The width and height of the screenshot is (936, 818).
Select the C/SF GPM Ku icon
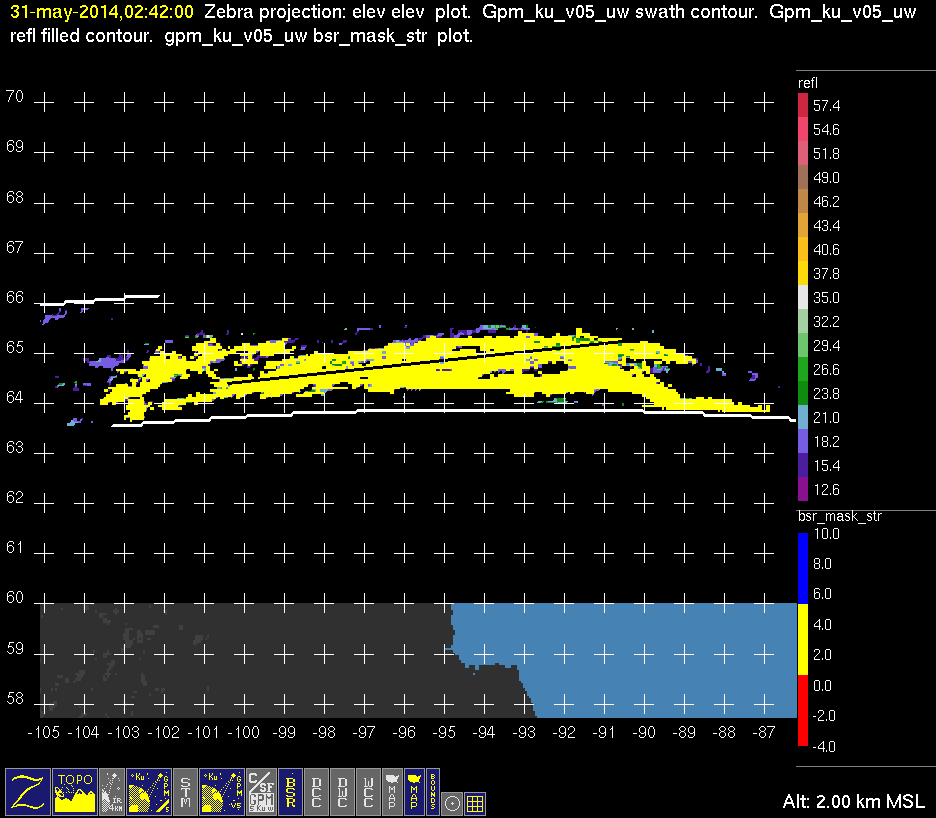point(260,792)
